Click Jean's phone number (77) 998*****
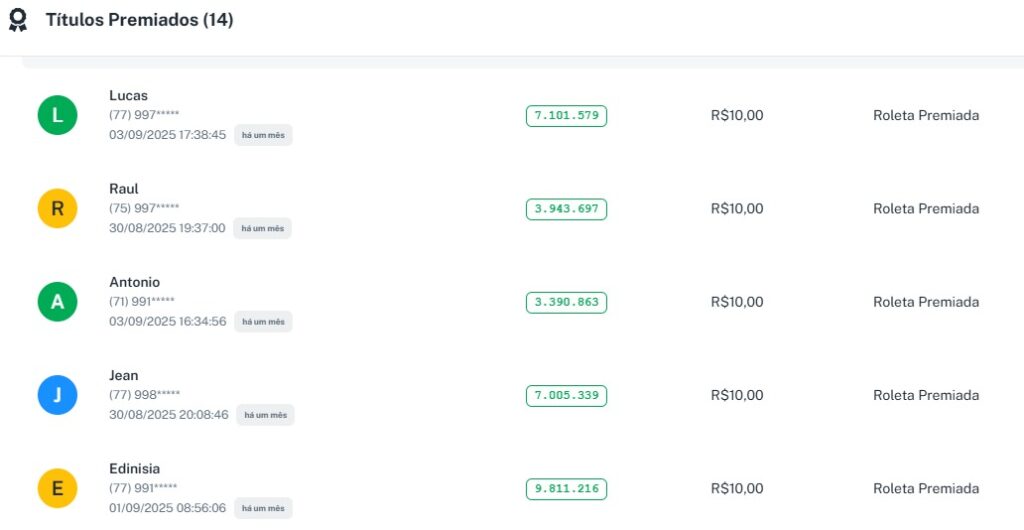 [144, 395]
